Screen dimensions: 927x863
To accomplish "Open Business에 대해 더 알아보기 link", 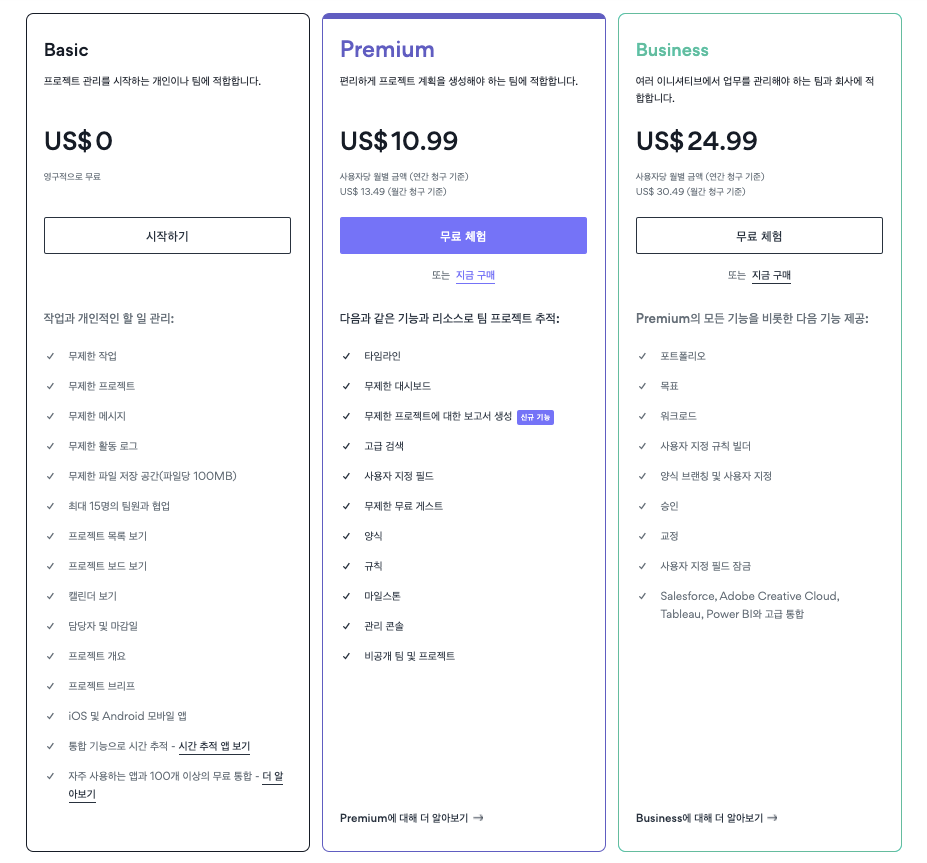I will tap(699, 818).
